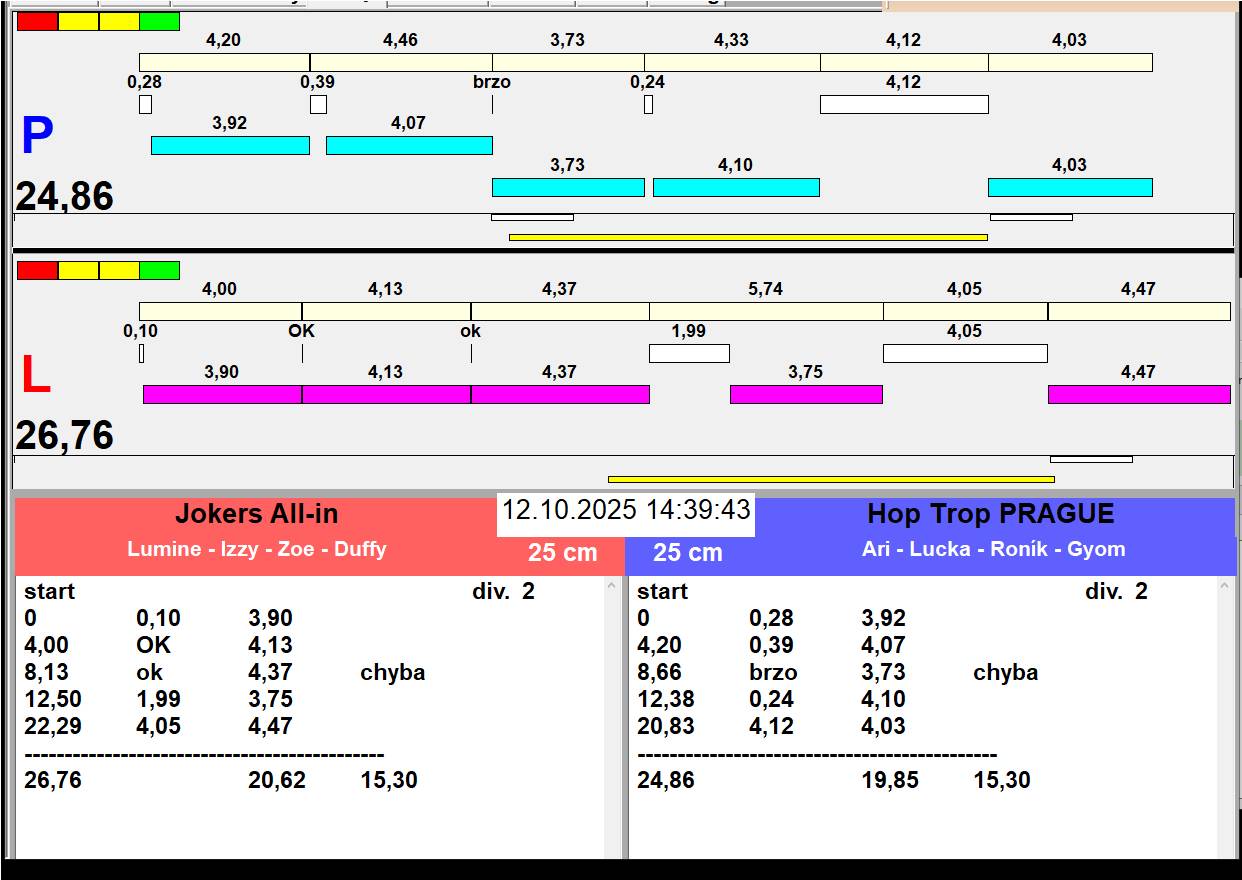
Task: Select the magenta 4,37 bar in lane L
Action: [560, 394]
